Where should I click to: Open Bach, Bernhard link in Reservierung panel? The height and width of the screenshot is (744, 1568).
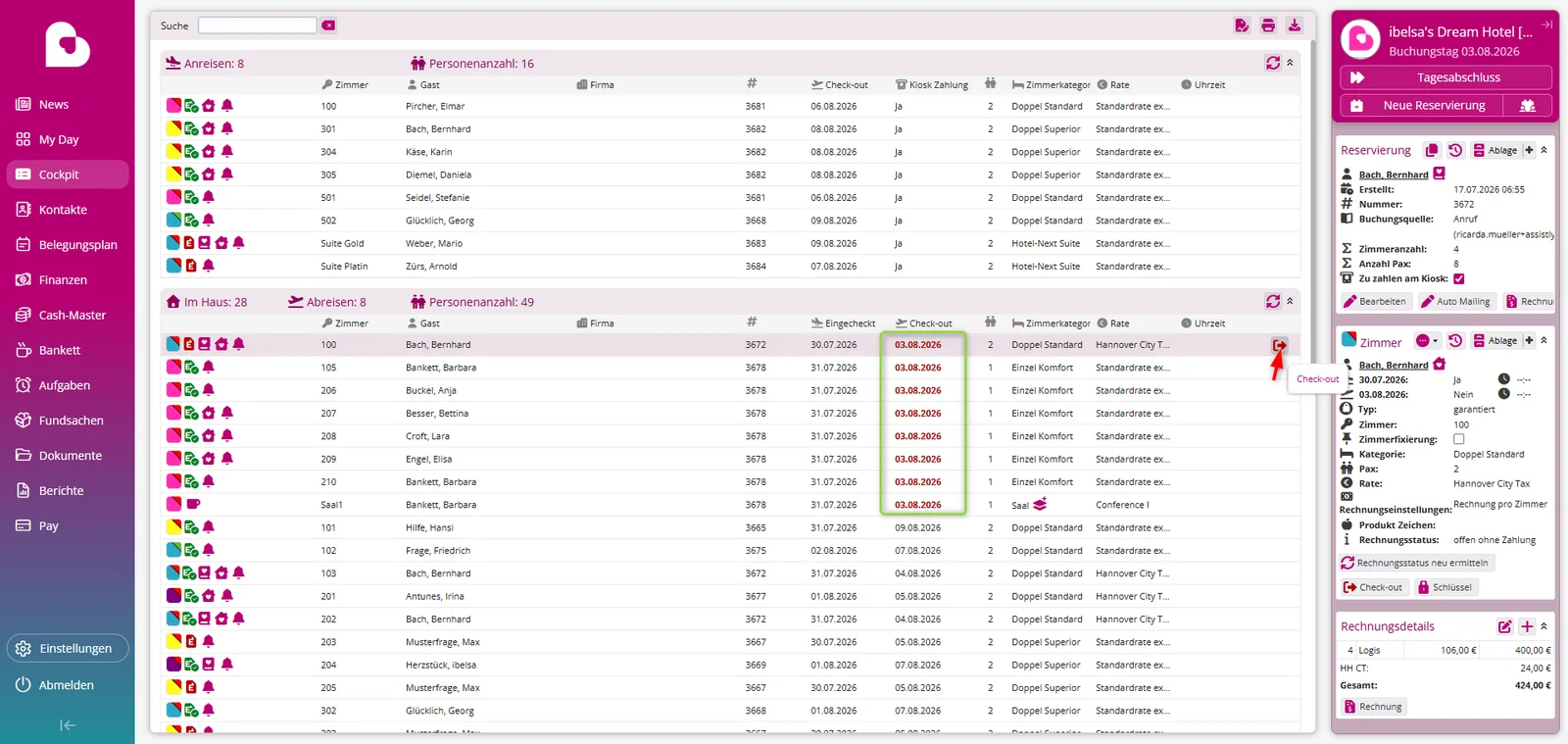(x=1394, y=174)
